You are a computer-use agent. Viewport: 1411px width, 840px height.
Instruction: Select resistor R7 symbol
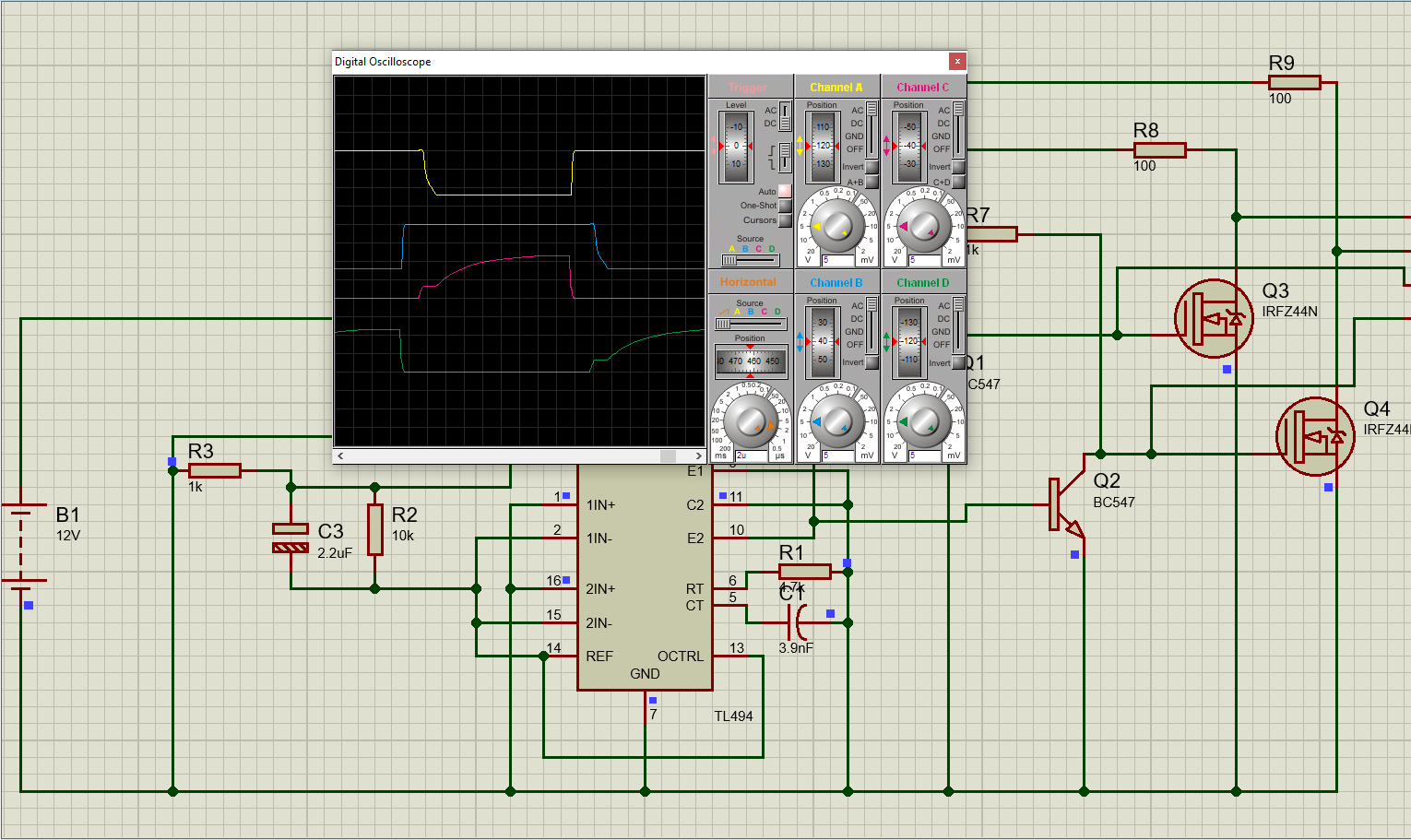pyautogui.click(x=991, y=234)
